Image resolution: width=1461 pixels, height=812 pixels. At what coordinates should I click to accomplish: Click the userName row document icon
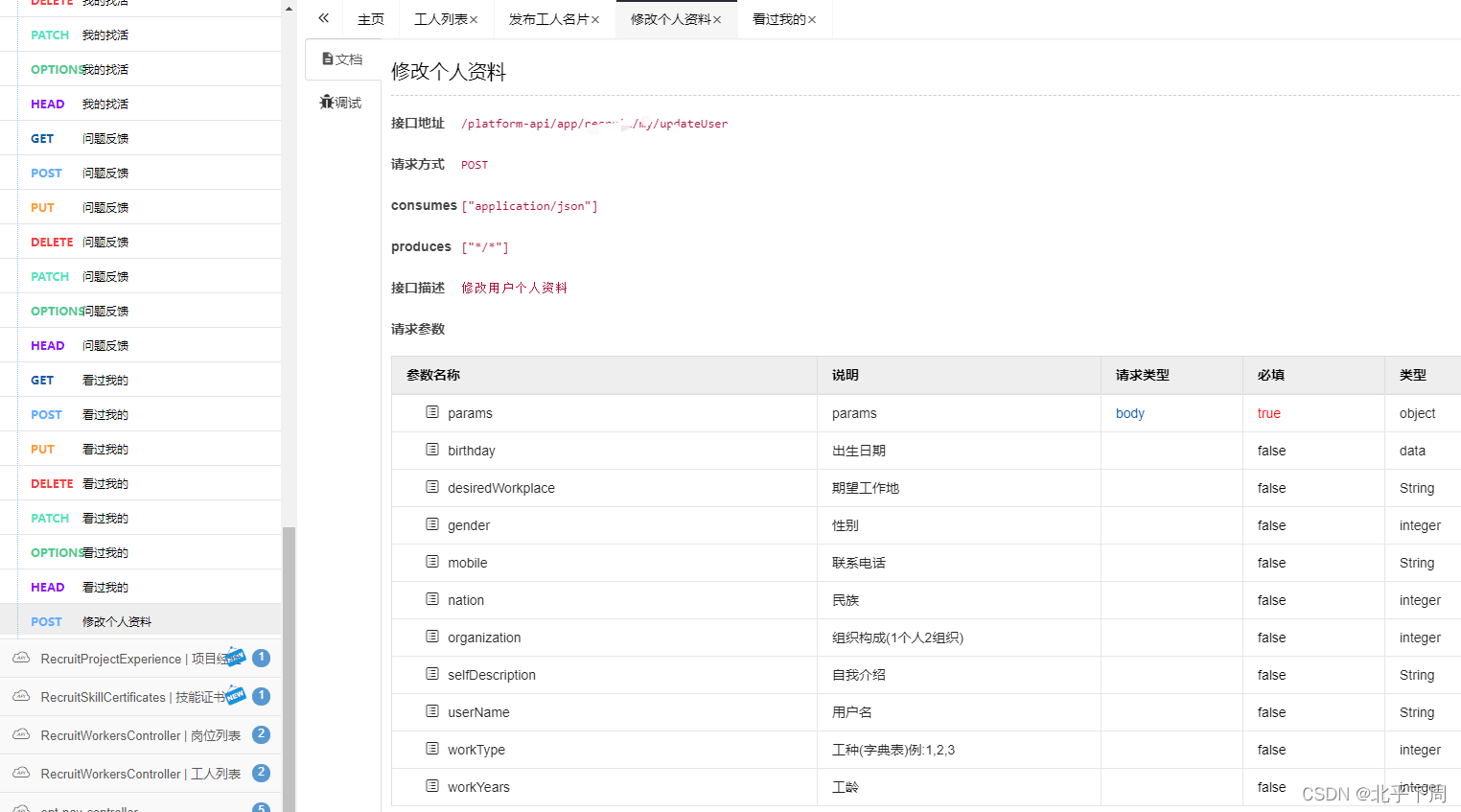point(432,711)
